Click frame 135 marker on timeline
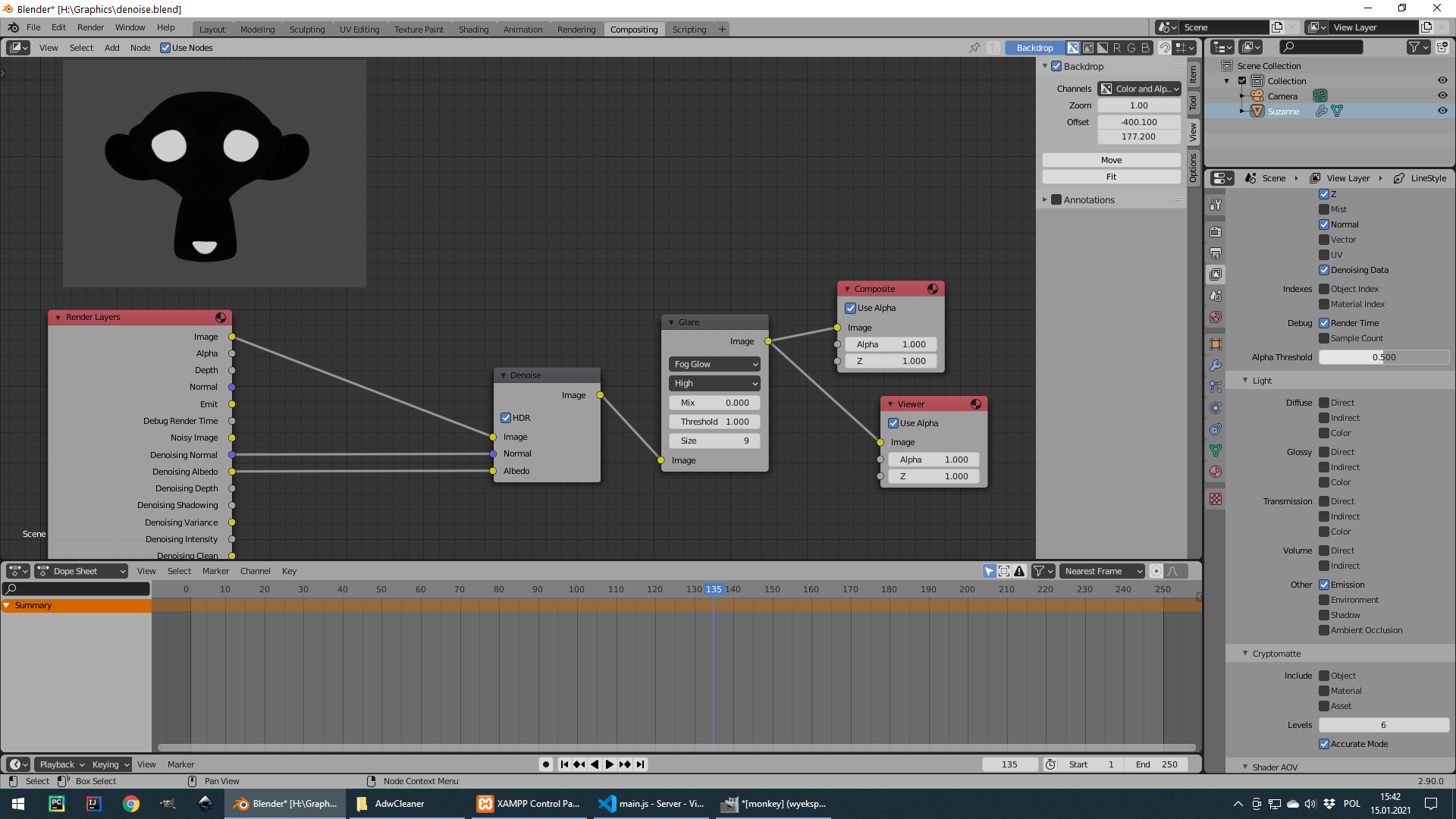 point(713,589)
